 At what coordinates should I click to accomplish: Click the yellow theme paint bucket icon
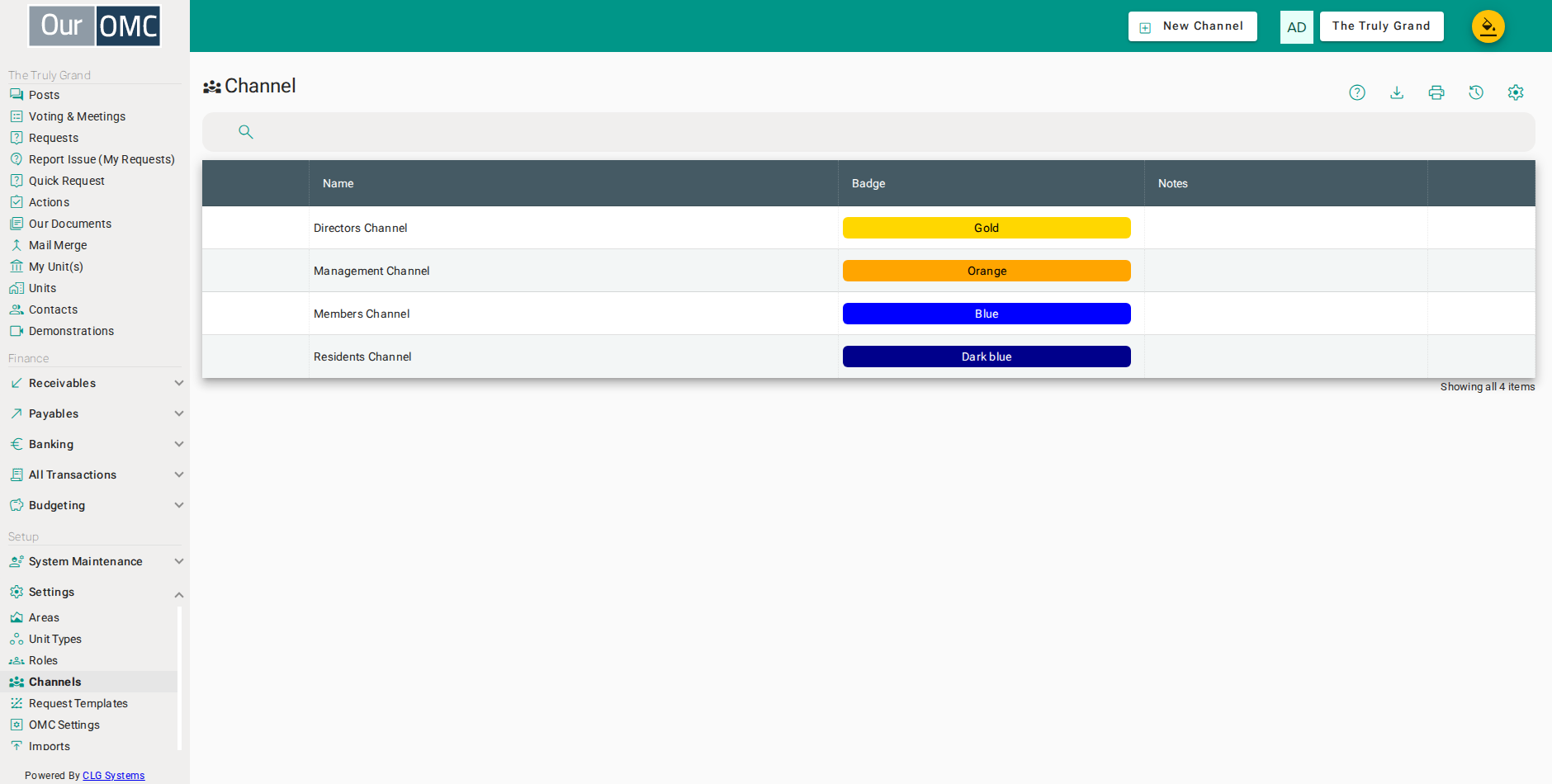point(1488,26)
